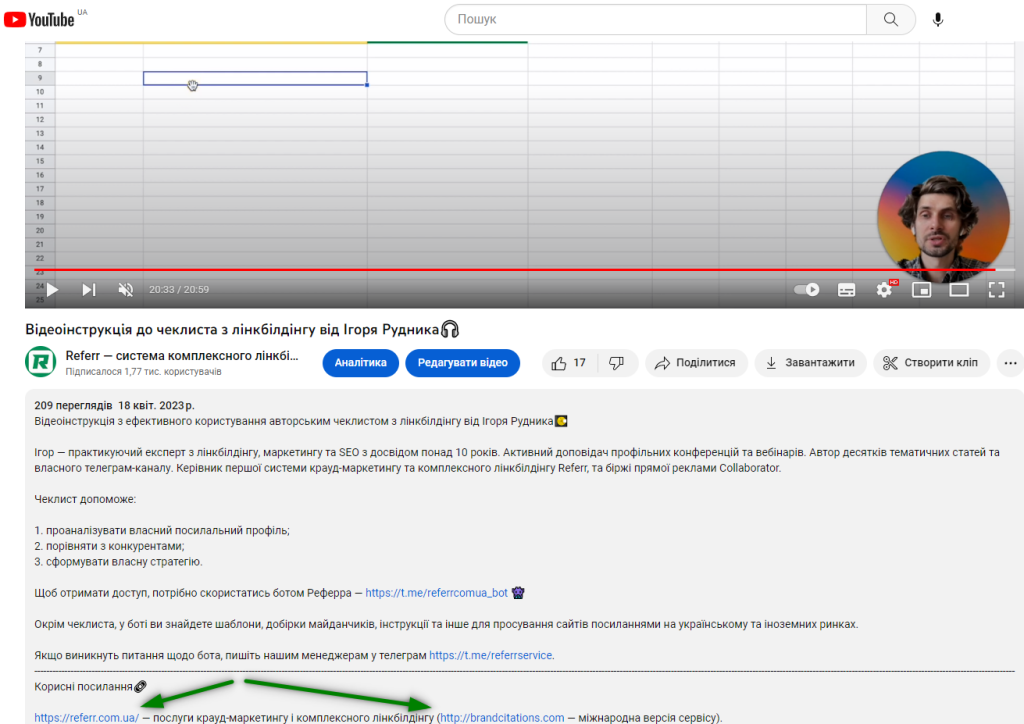The height and width of the screenshot is (724, 1024).
Task: Click the search magnifier button
Action: [890, 20]
